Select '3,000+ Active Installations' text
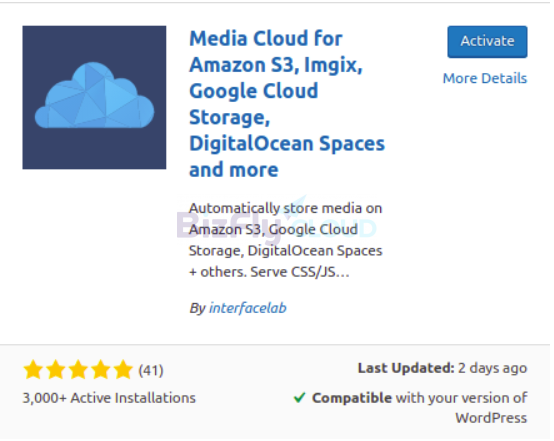 109,398
